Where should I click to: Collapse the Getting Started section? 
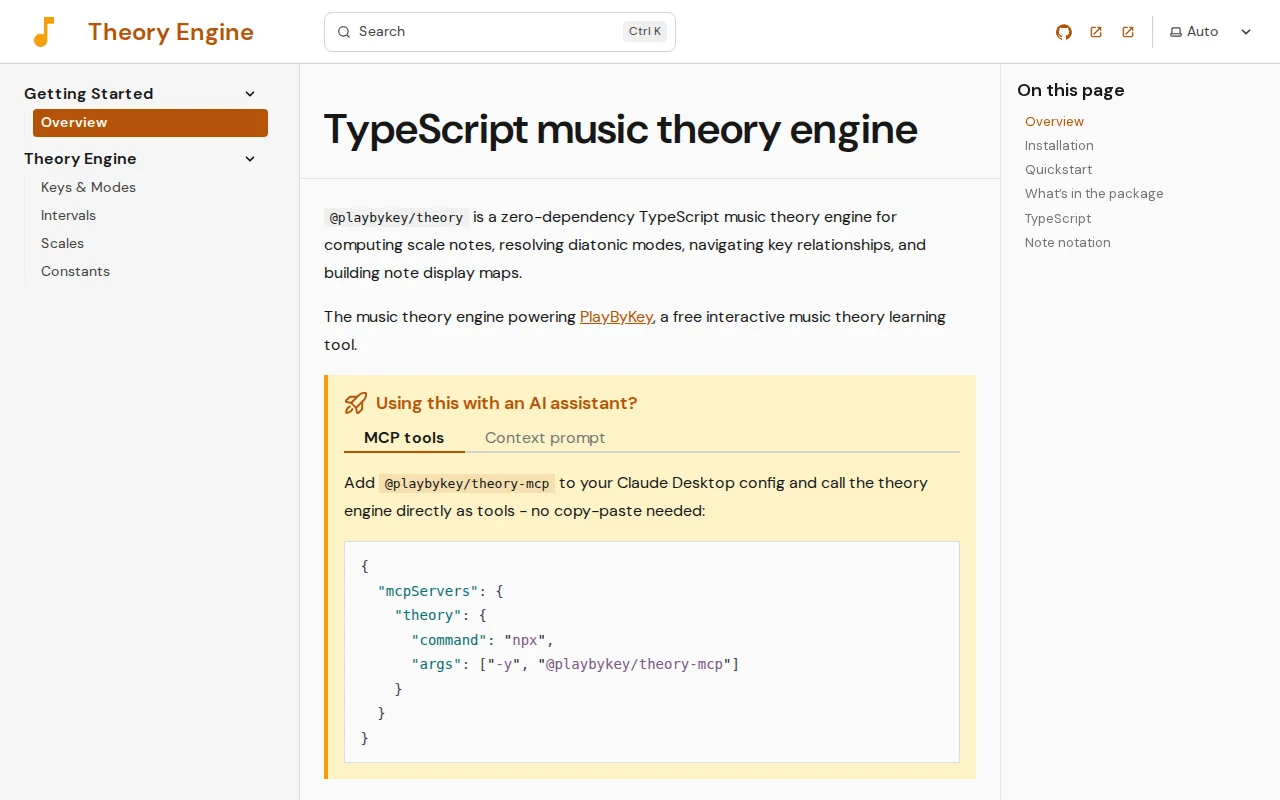[250, 94]
